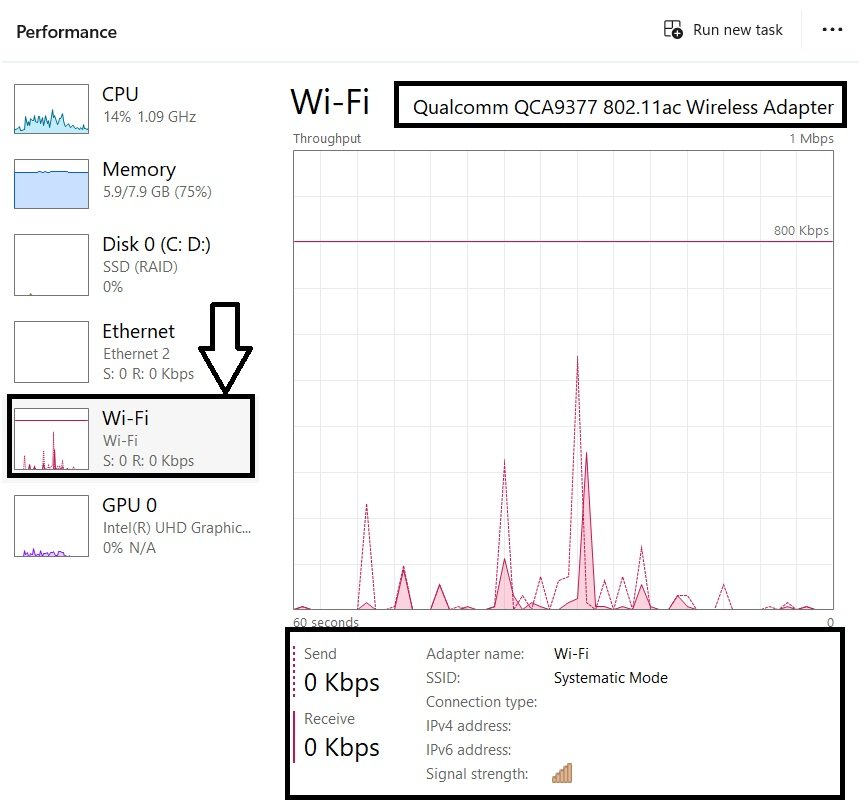The height and width of the screenshot is (804, 861).
Task: Click the 800 Kbps graph marker label
Action: click(x=801, y=230)
